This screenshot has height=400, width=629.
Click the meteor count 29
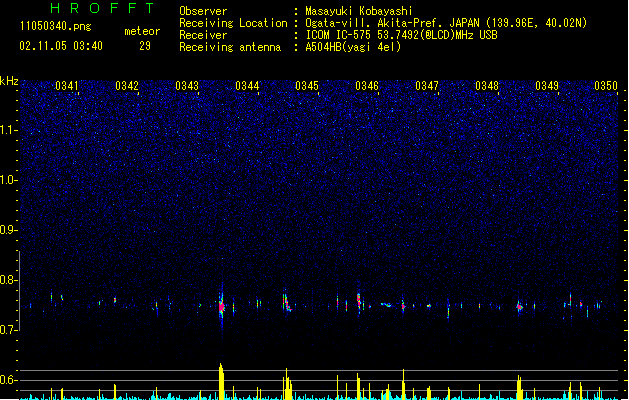pos(145,46)
